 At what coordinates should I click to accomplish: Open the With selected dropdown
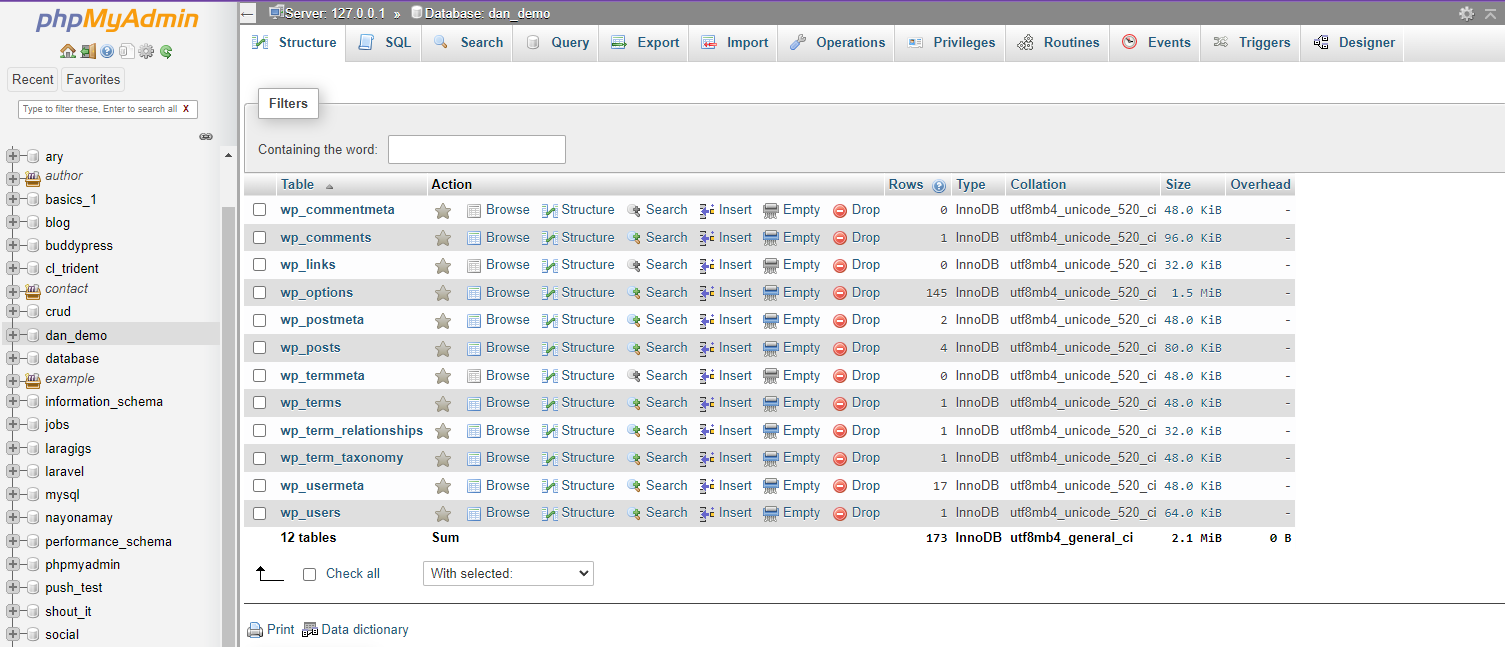pyautogui.click(x=508, y=574)
